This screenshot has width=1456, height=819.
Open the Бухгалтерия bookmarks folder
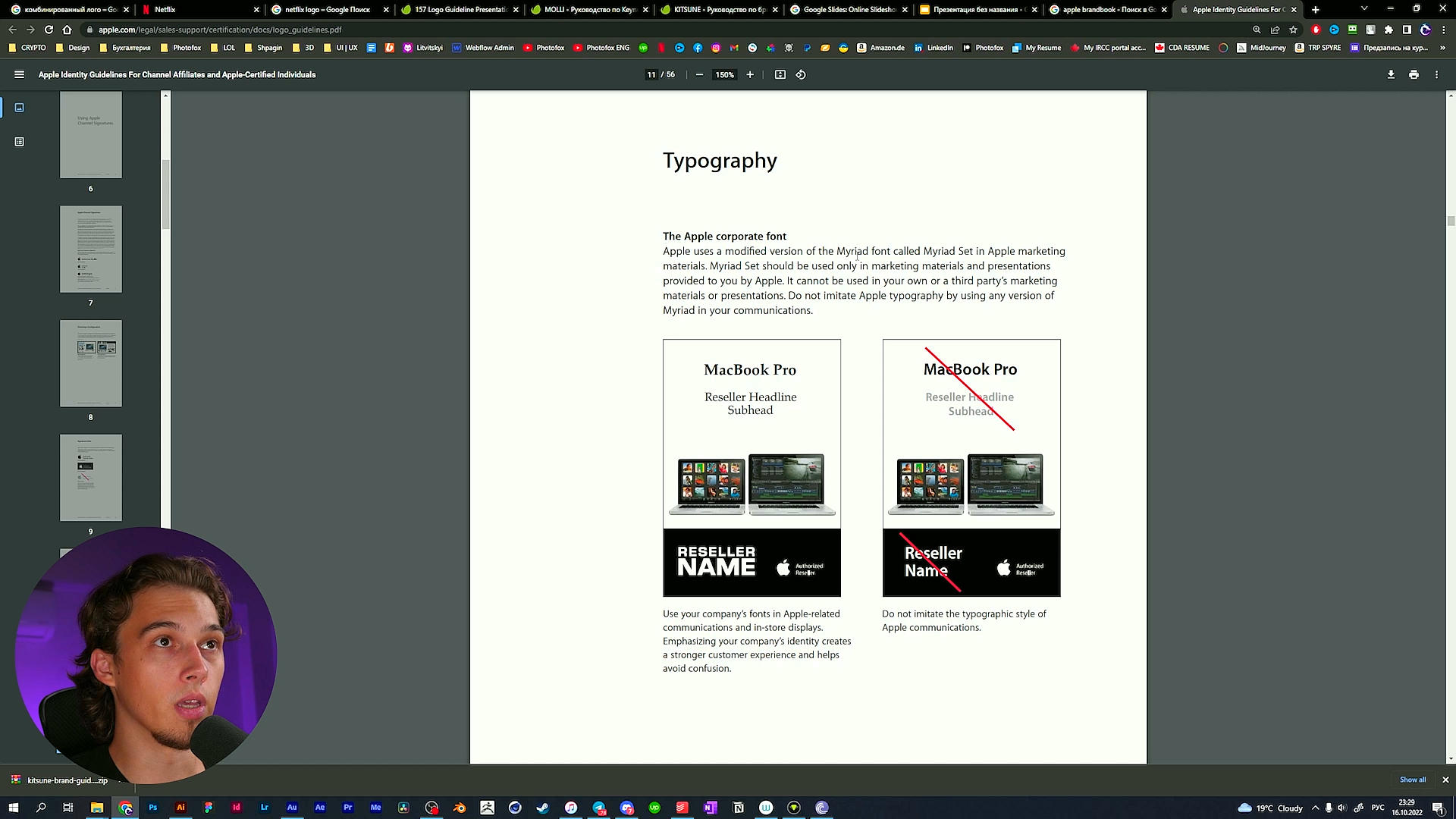124,48
